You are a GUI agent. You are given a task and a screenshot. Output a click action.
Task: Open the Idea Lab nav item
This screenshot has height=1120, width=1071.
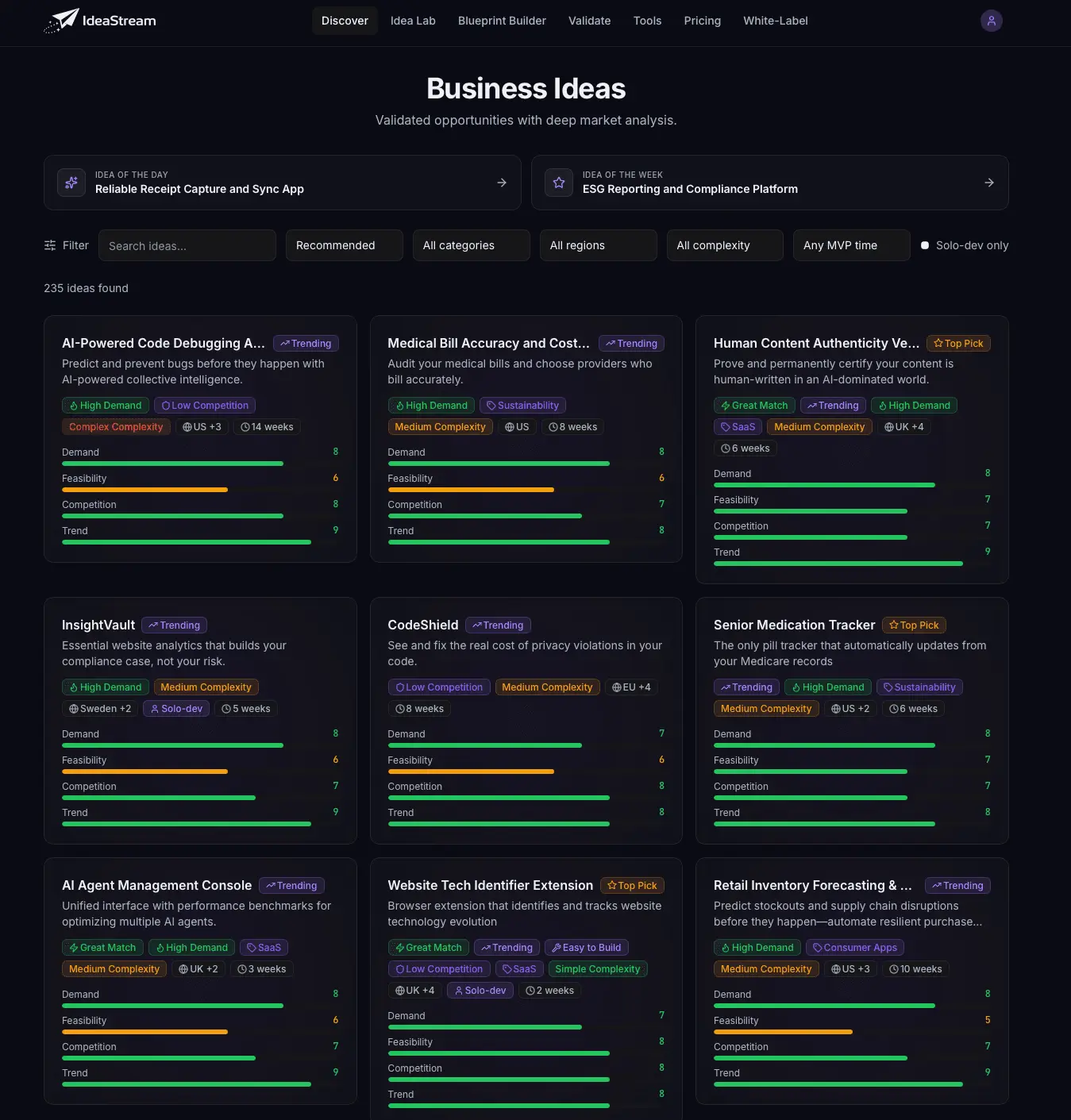[413, 21]
